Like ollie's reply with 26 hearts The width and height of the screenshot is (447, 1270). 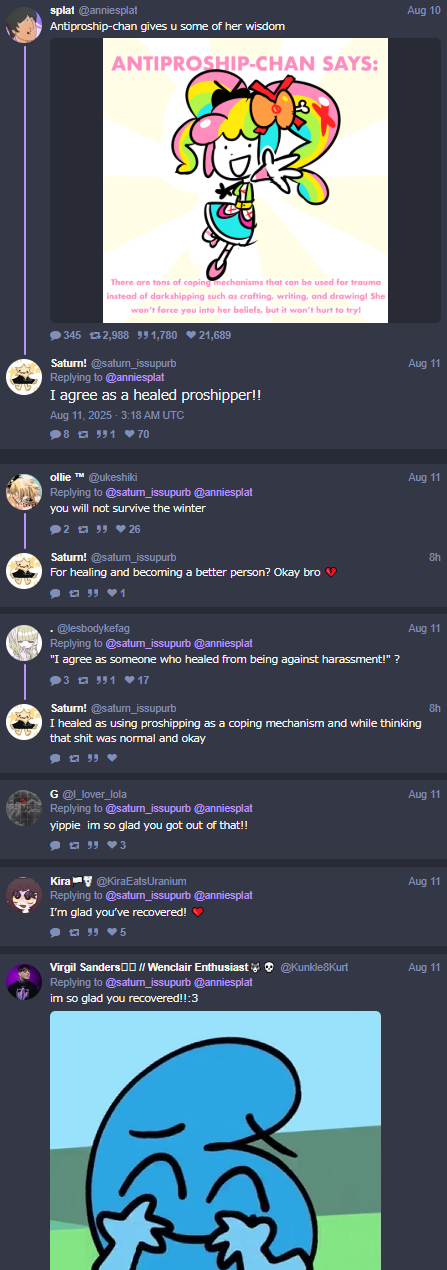[x=121, y=528]
